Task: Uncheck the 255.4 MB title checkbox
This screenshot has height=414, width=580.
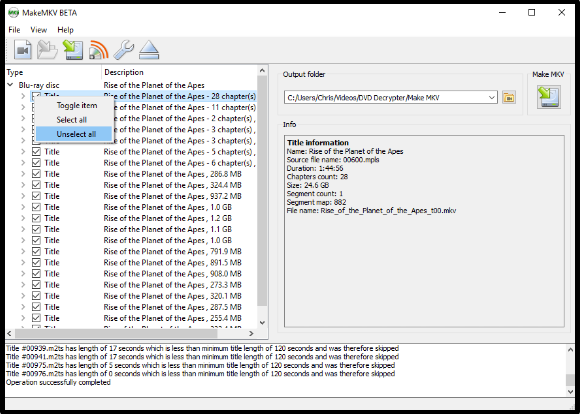Action: (36, 318)
